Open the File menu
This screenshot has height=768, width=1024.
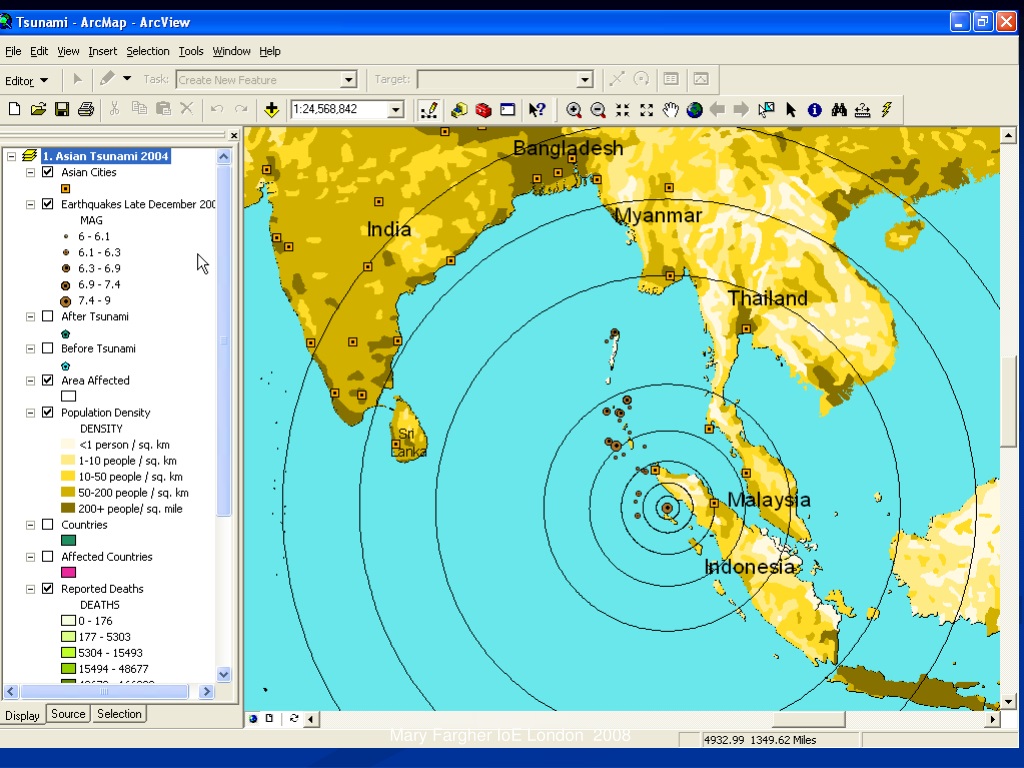[x=13, y=51]
